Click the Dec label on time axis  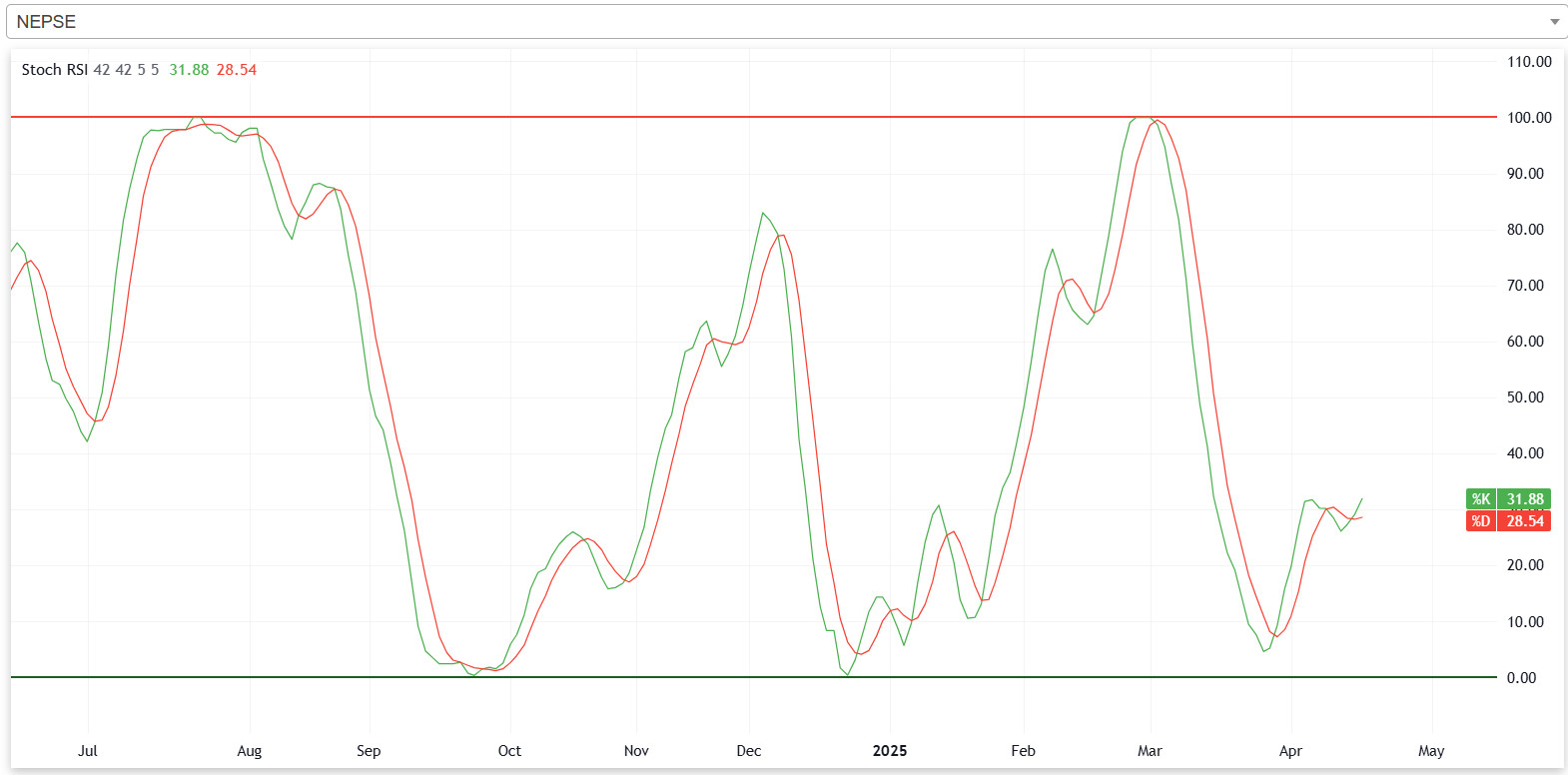(748, 751)
